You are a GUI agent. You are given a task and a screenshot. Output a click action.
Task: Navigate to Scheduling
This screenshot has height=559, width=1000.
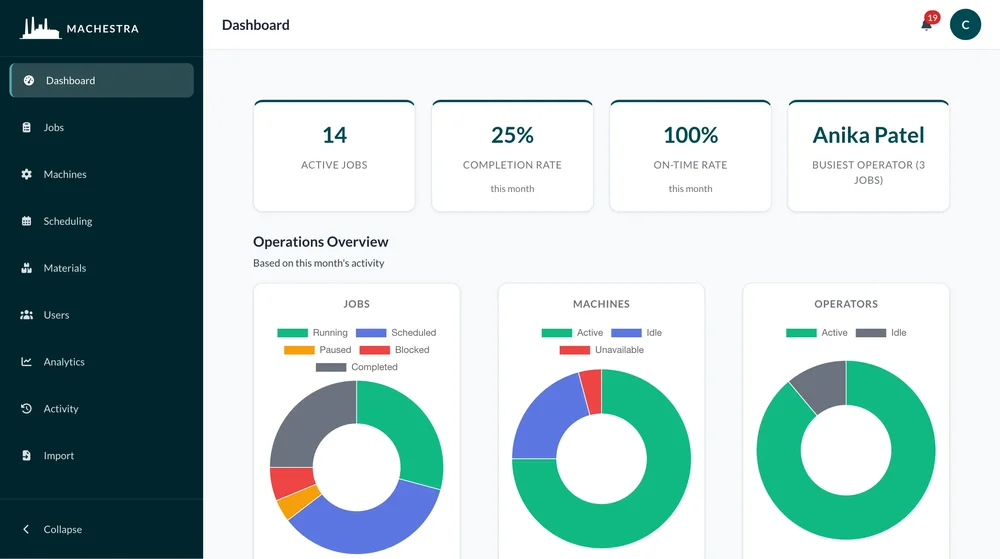pos(101,221)
